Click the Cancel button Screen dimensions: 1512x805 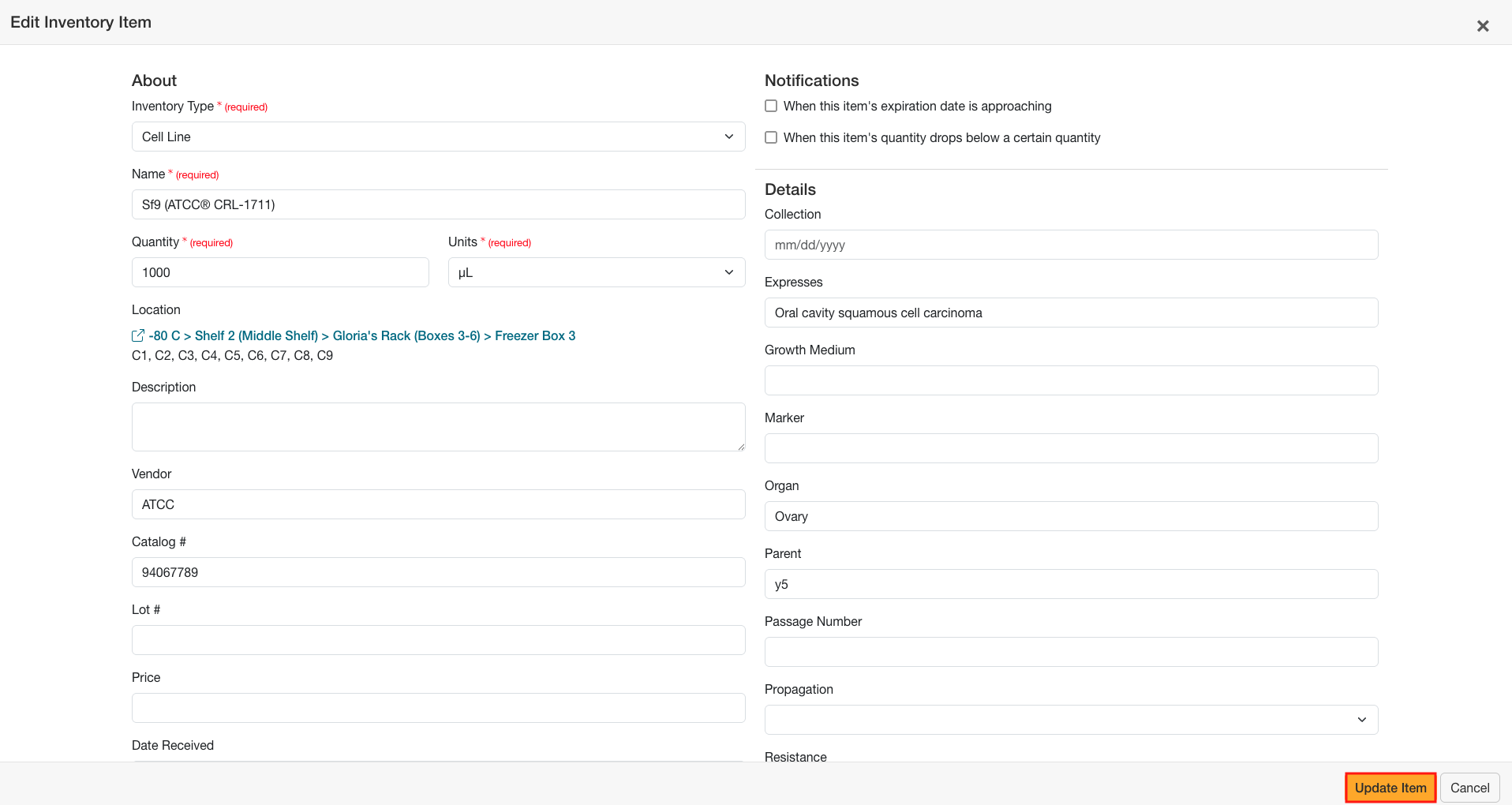(x=1469, y=788)
